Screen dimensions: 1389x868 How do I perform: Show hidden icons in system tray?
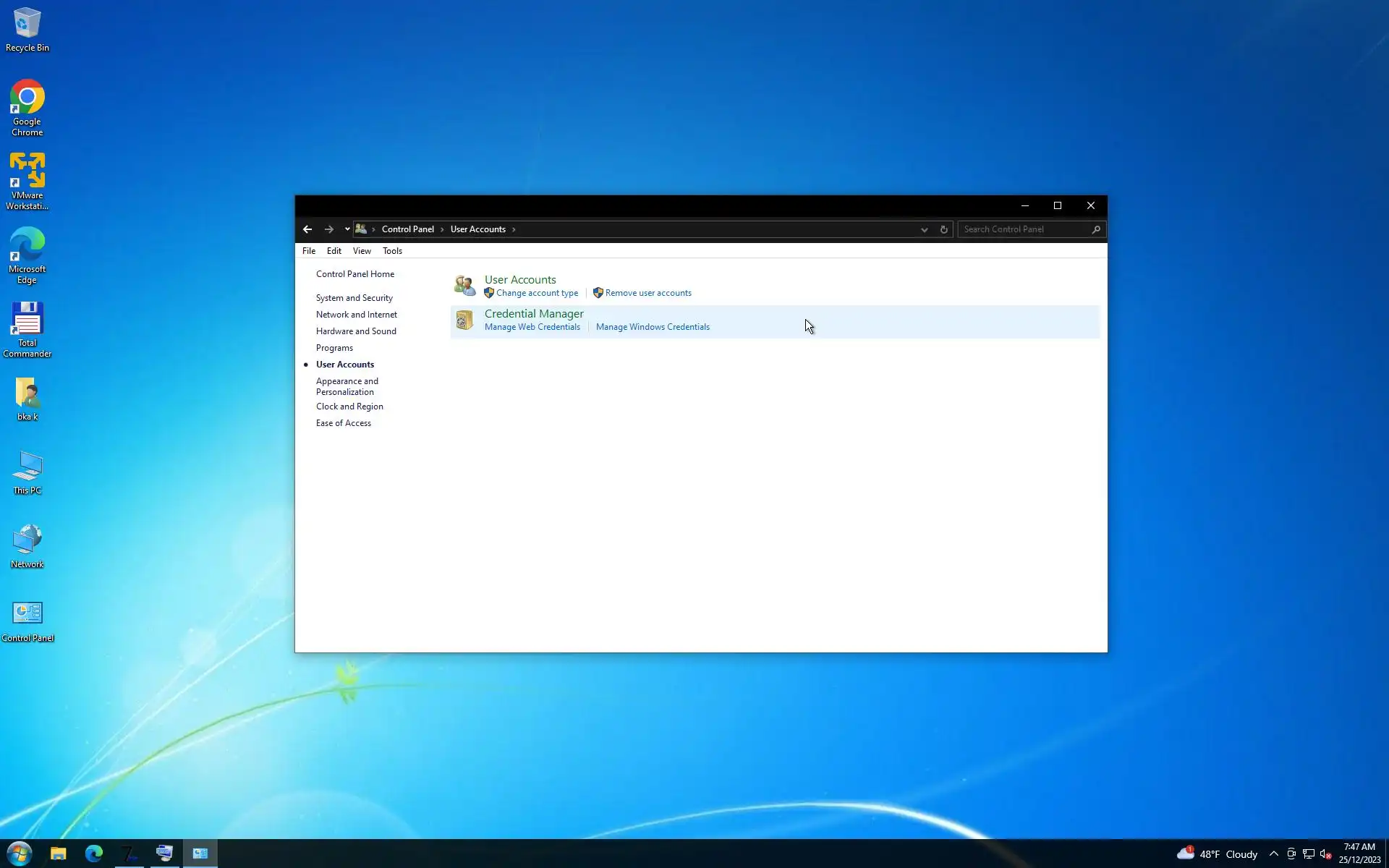(x=1273, y=854)
